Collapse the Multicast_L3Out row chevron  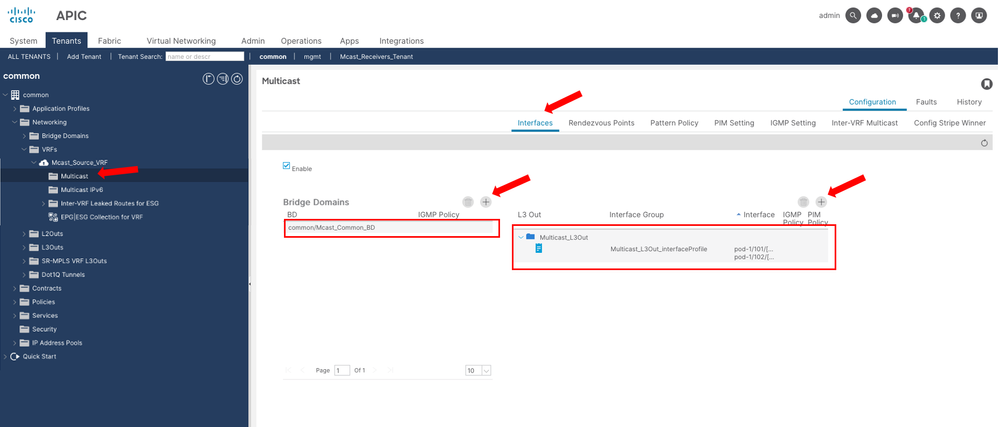(521, 237)
